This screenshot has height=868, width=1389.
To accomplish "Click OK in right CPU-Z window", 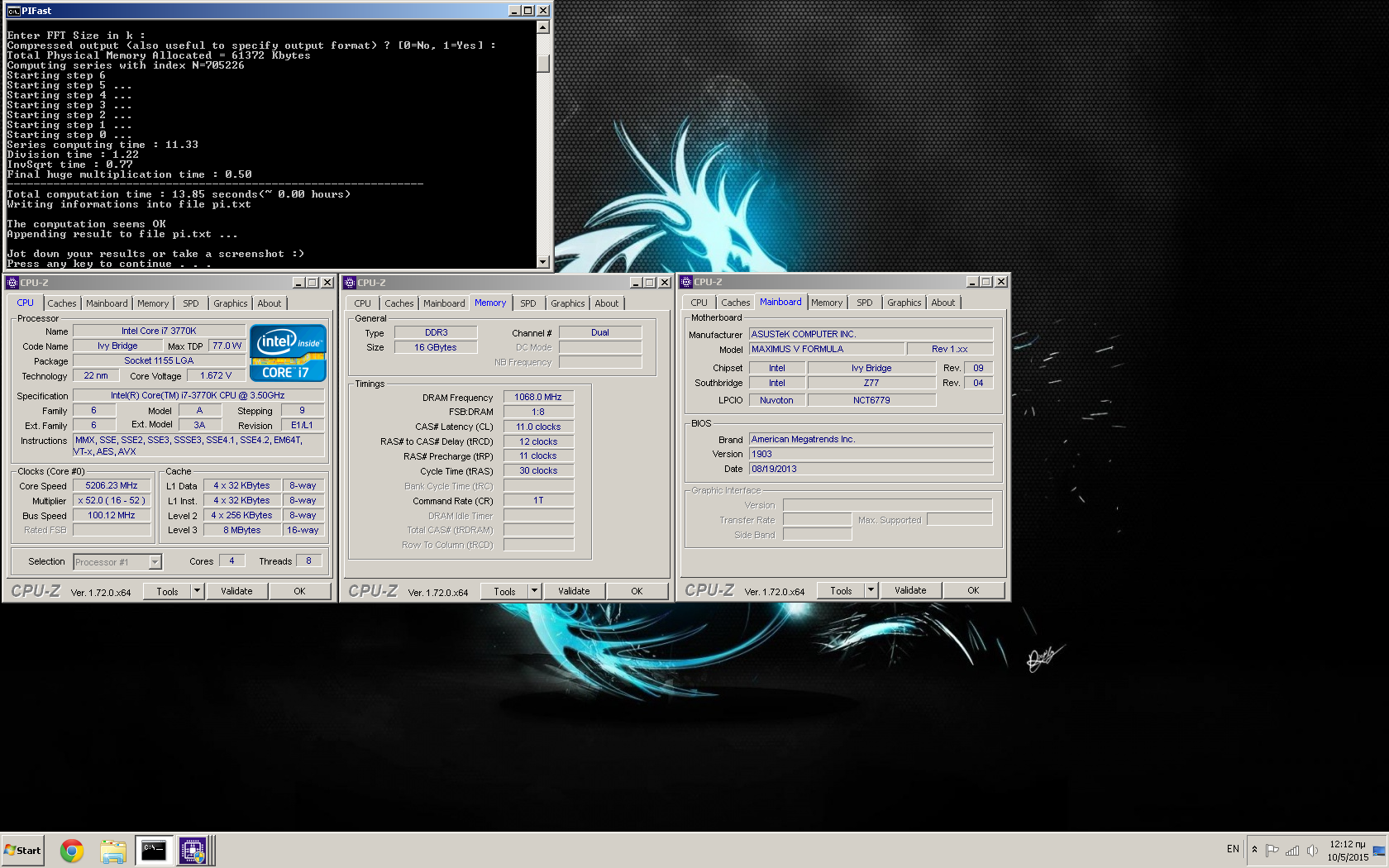I will click(x=973, y=590).
